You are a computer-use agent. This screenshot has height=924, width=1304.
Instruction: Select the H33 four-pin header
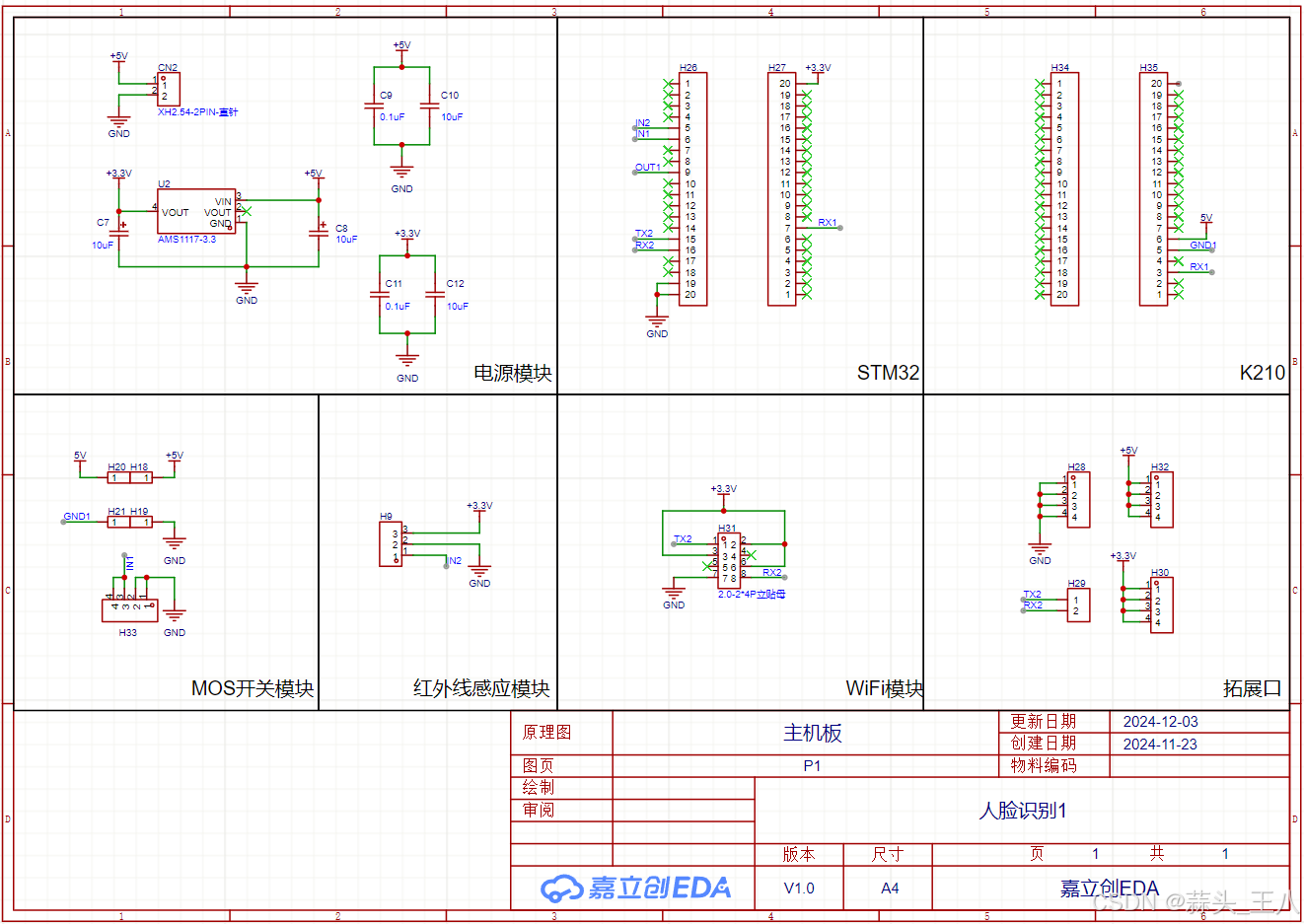click(129, 609)
